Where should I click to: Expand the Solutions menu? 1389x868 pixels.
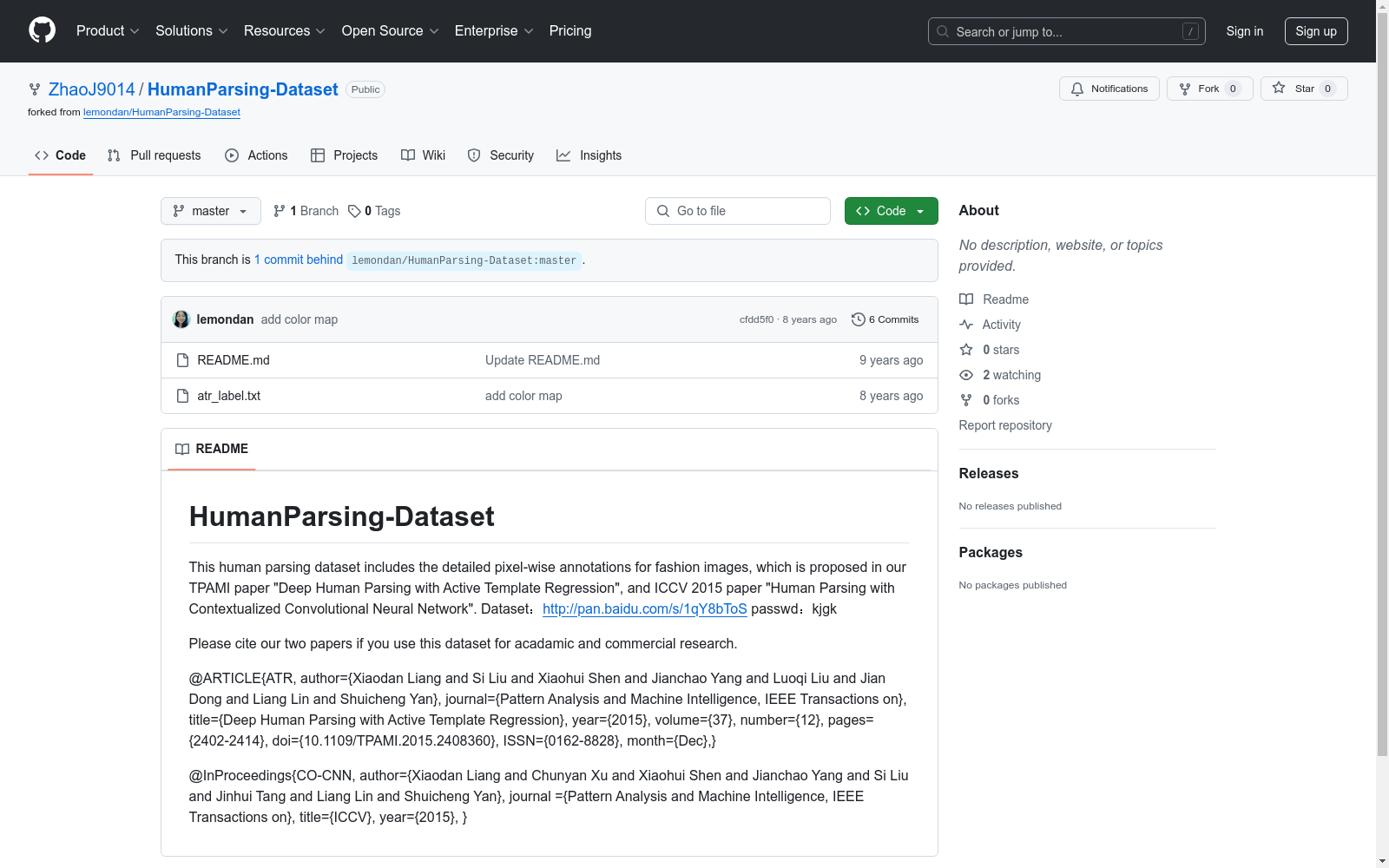pyautogui.click(x=192, y=31)
